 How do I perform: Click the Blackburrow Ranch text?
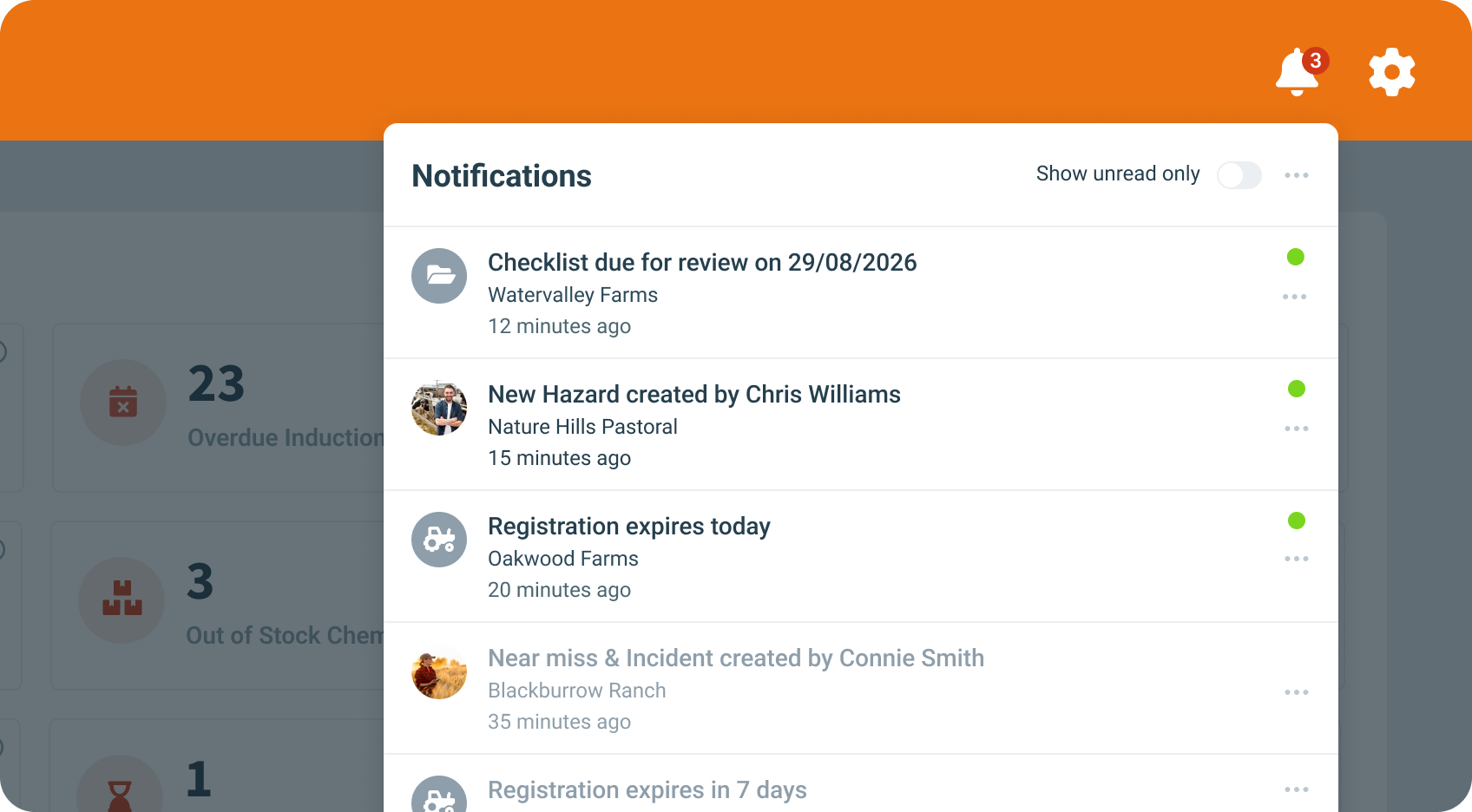pyautogui.click(x=577, y=691)
